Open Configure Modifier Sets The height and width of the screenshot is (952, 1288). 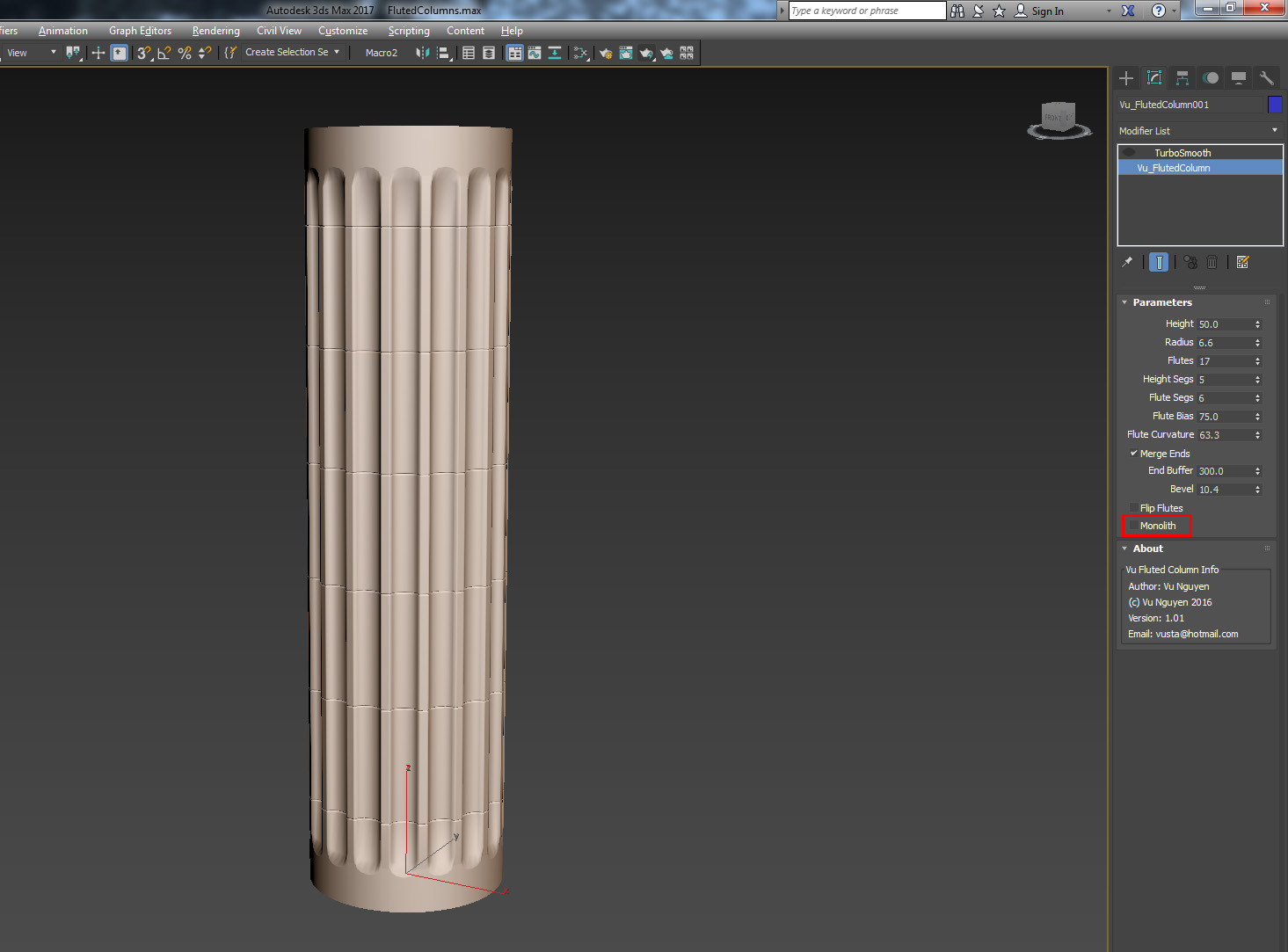(x=1242, y=261)
